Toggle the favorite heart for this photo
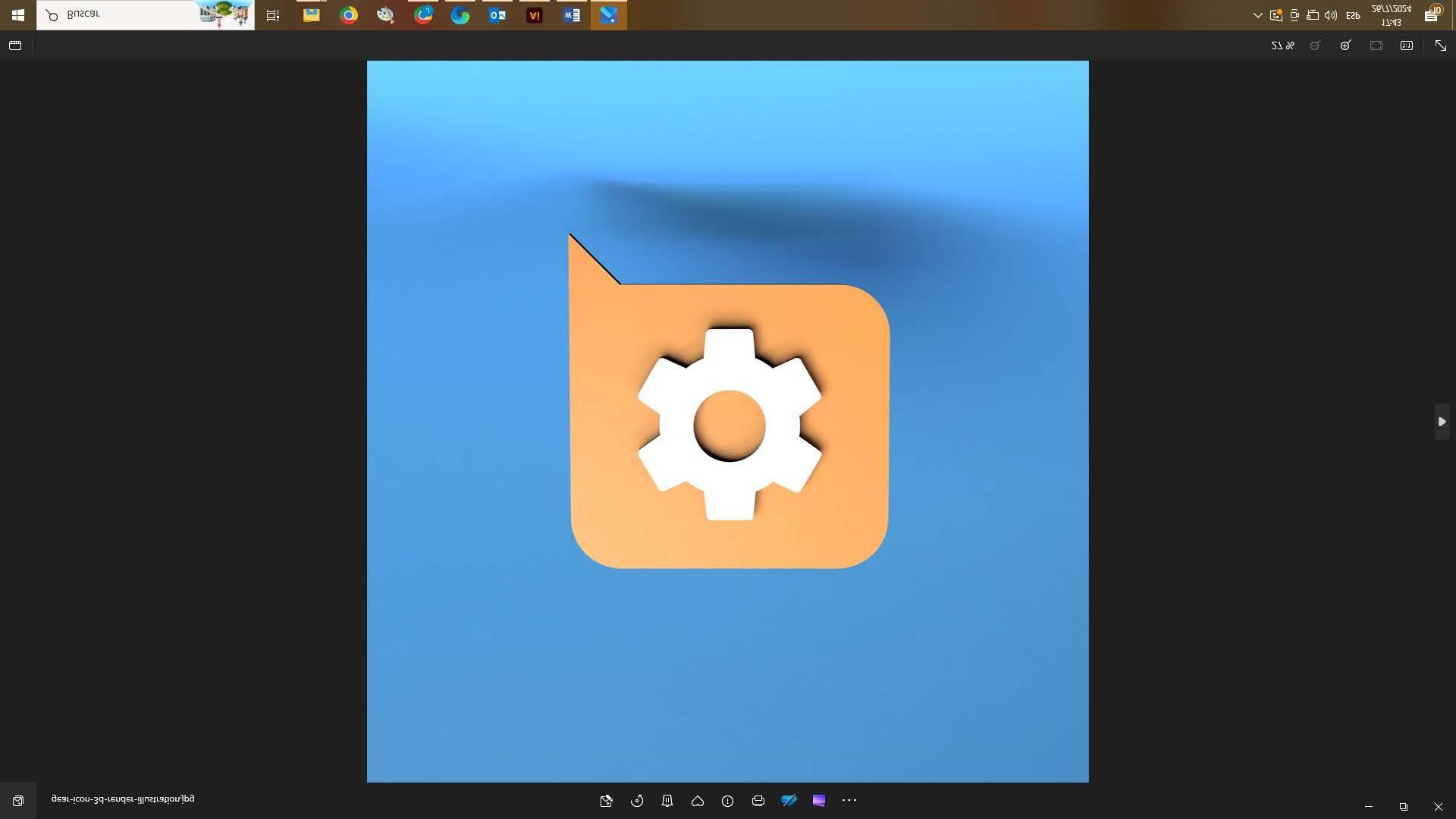 698,801
